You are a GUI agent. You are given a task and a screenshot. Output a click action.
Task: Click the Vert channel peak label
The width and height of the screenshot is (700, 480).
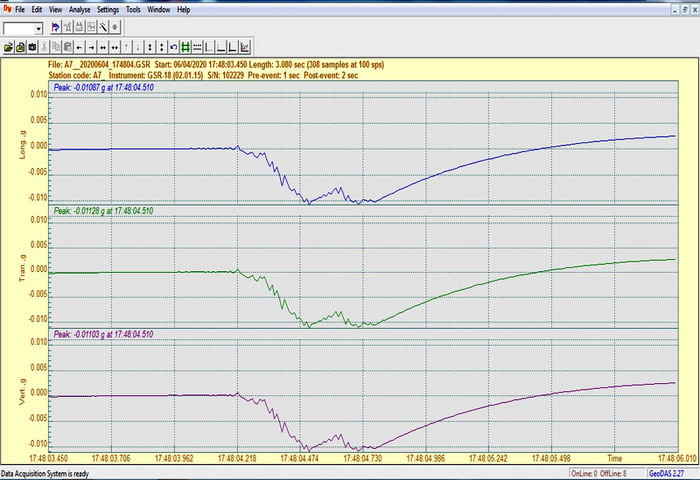tap(104, 334)
